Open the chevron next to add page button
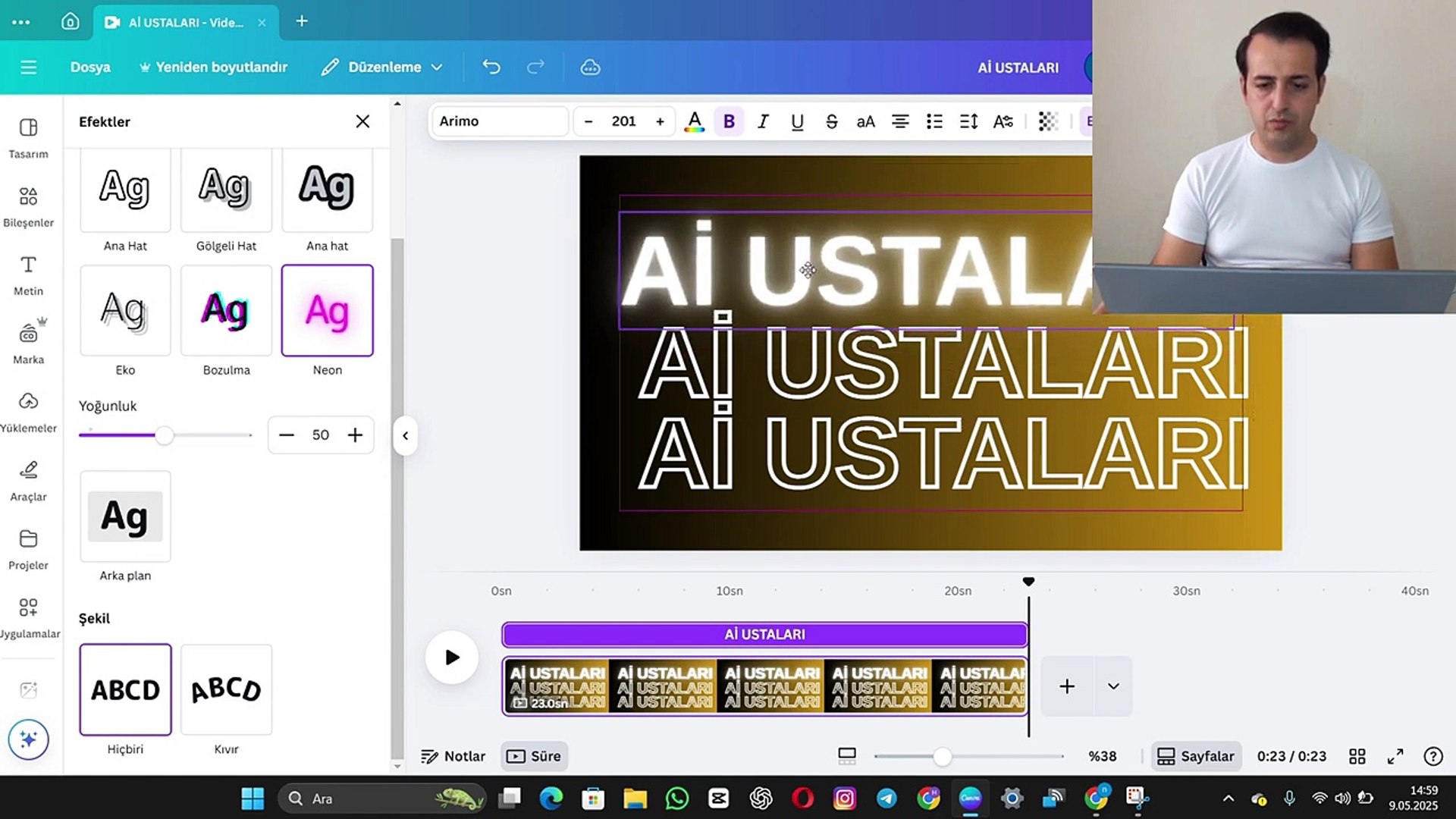Viewport: 1456px width, 819px height. pyautogui.click(x=1113, y=686)
